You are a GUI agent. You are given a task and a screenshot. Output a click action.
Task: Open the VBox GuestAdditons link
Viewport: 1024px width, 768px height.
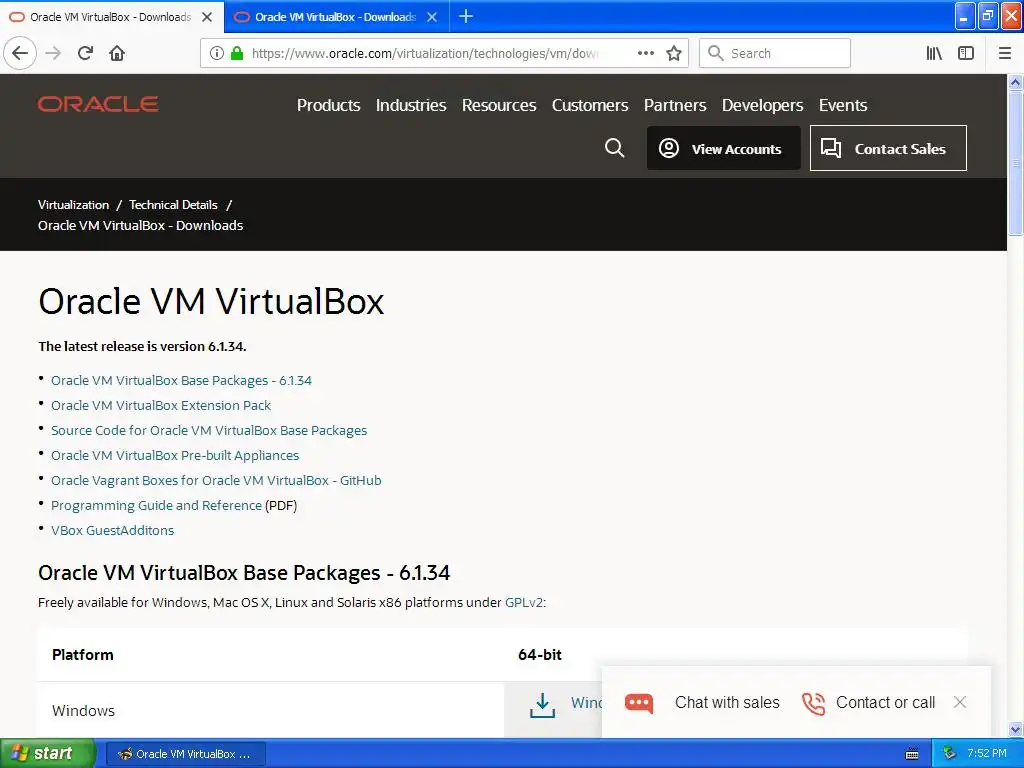[112, 530]
